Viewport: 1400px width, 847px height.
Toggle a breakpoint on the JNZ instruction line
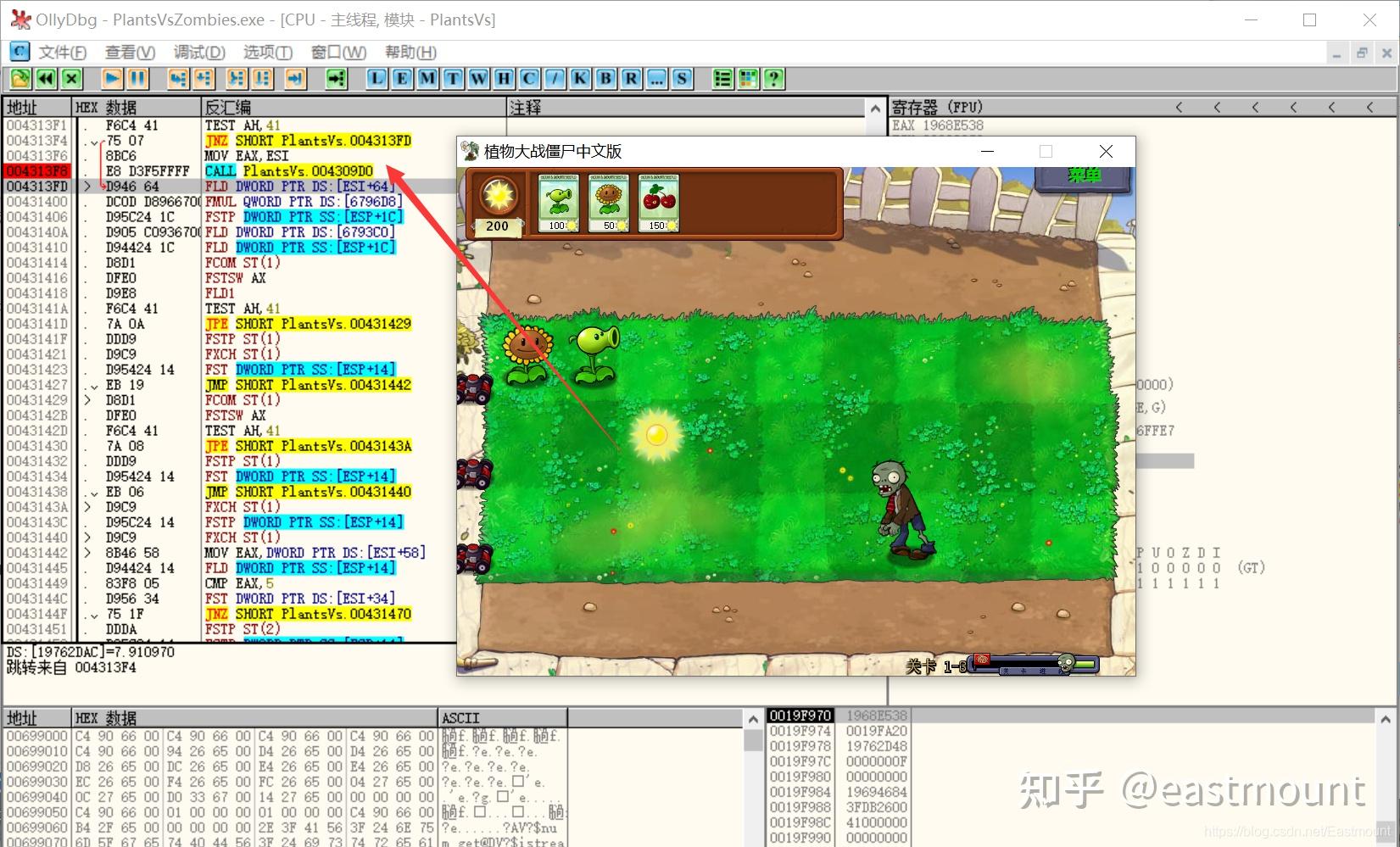pos(37,140)
